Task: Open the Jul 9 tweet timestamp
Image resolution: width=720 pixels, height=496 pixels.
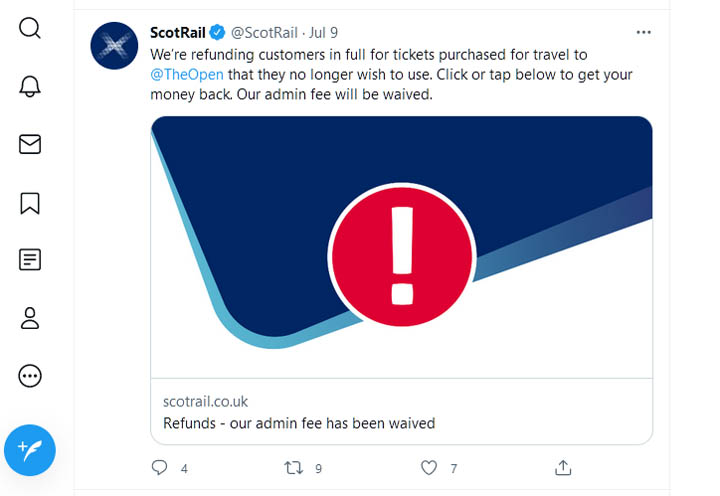Action: point(323,33)
